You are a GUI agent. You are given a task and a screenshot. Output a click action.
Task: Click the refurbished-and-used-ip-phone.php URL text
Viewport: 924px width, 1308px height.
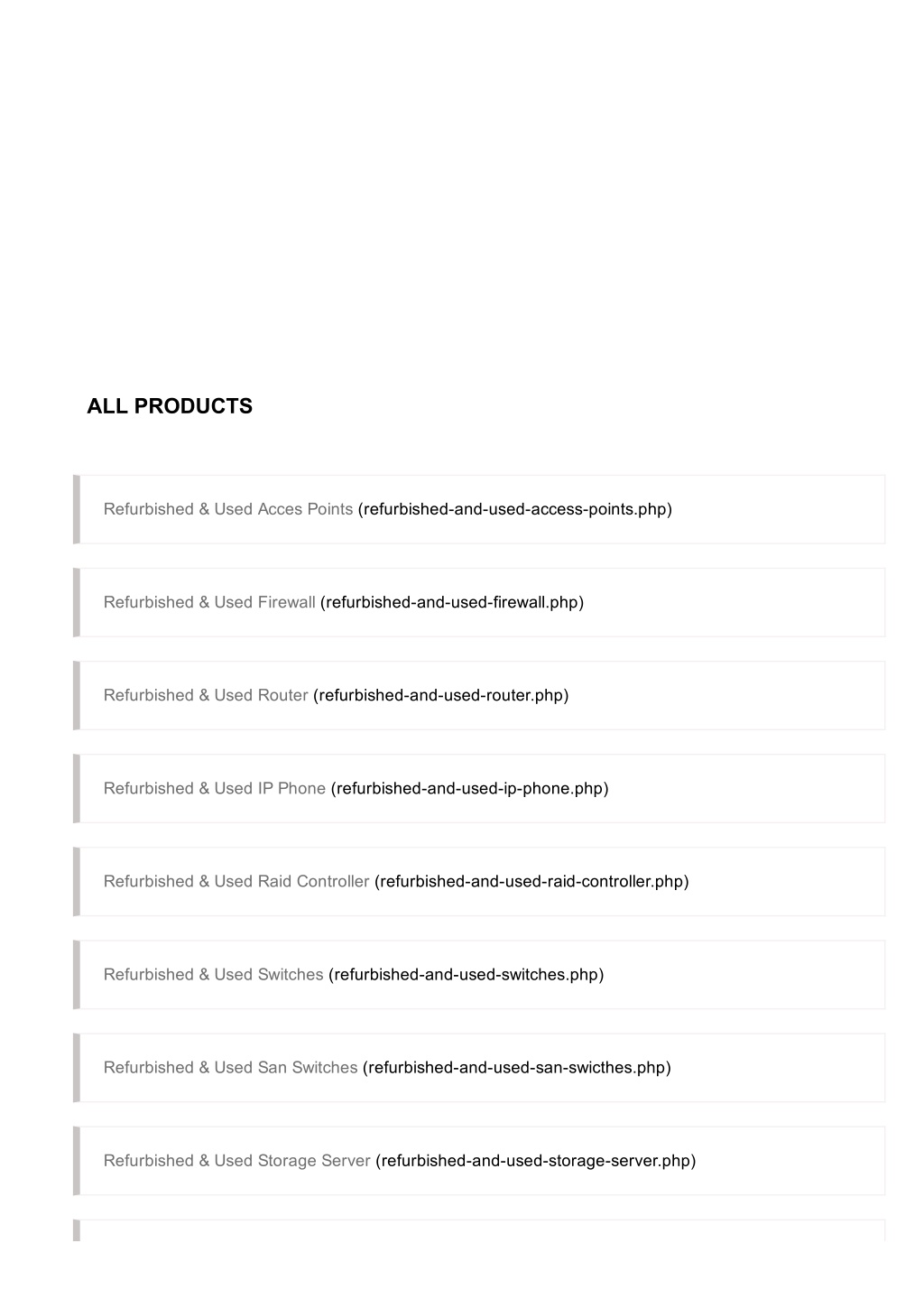coord(470,788)
